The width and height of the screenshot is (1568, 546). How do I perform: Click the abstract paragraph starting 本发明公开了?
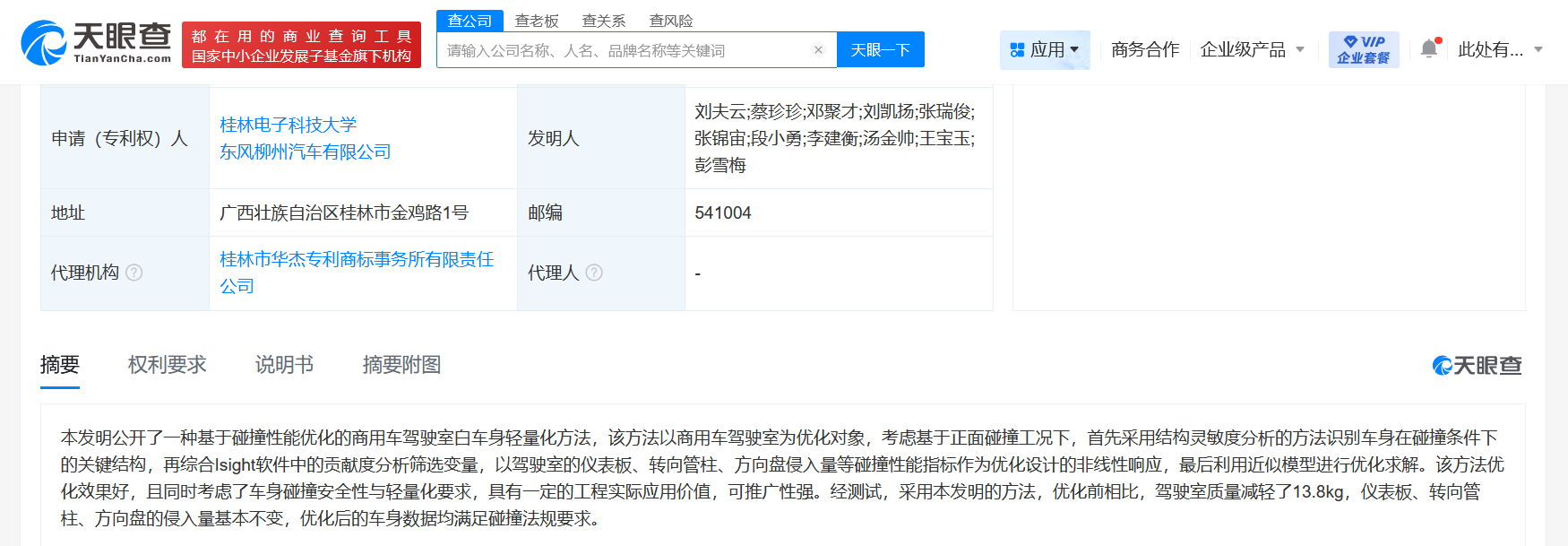(782, 478)
